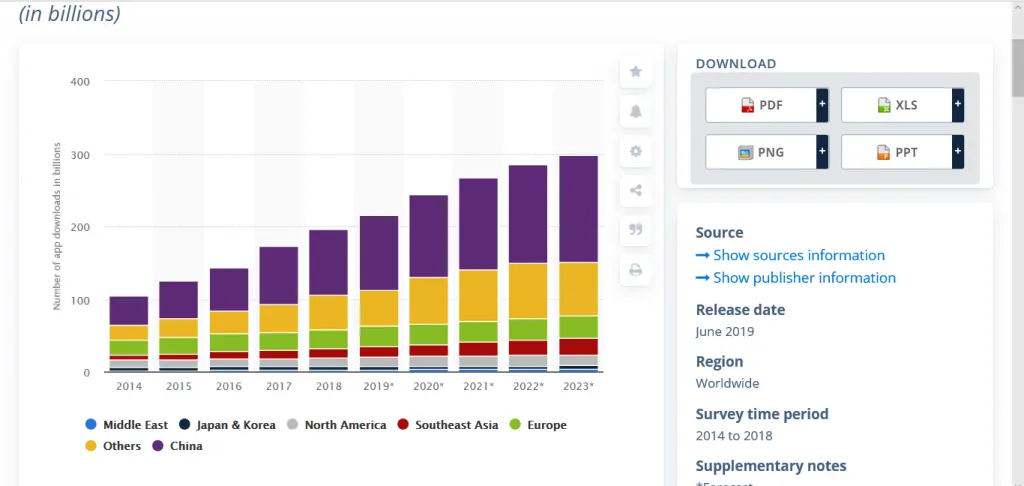Viewport: 1024px width, 486px height.
Task: Click the 2019* axis label
Action: click(x=379, y=386)
